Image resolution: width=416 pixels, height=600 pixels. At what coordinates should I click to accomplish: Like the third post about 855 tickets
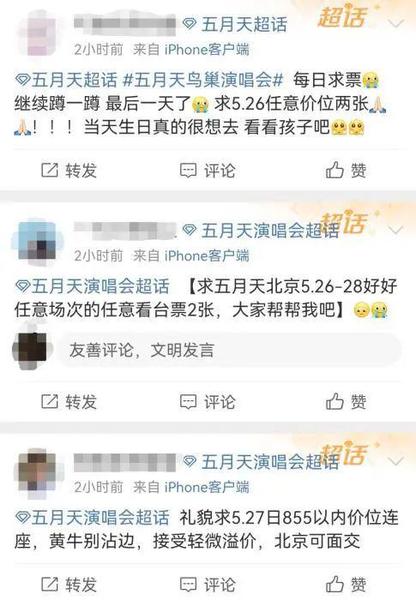(346, 584)
